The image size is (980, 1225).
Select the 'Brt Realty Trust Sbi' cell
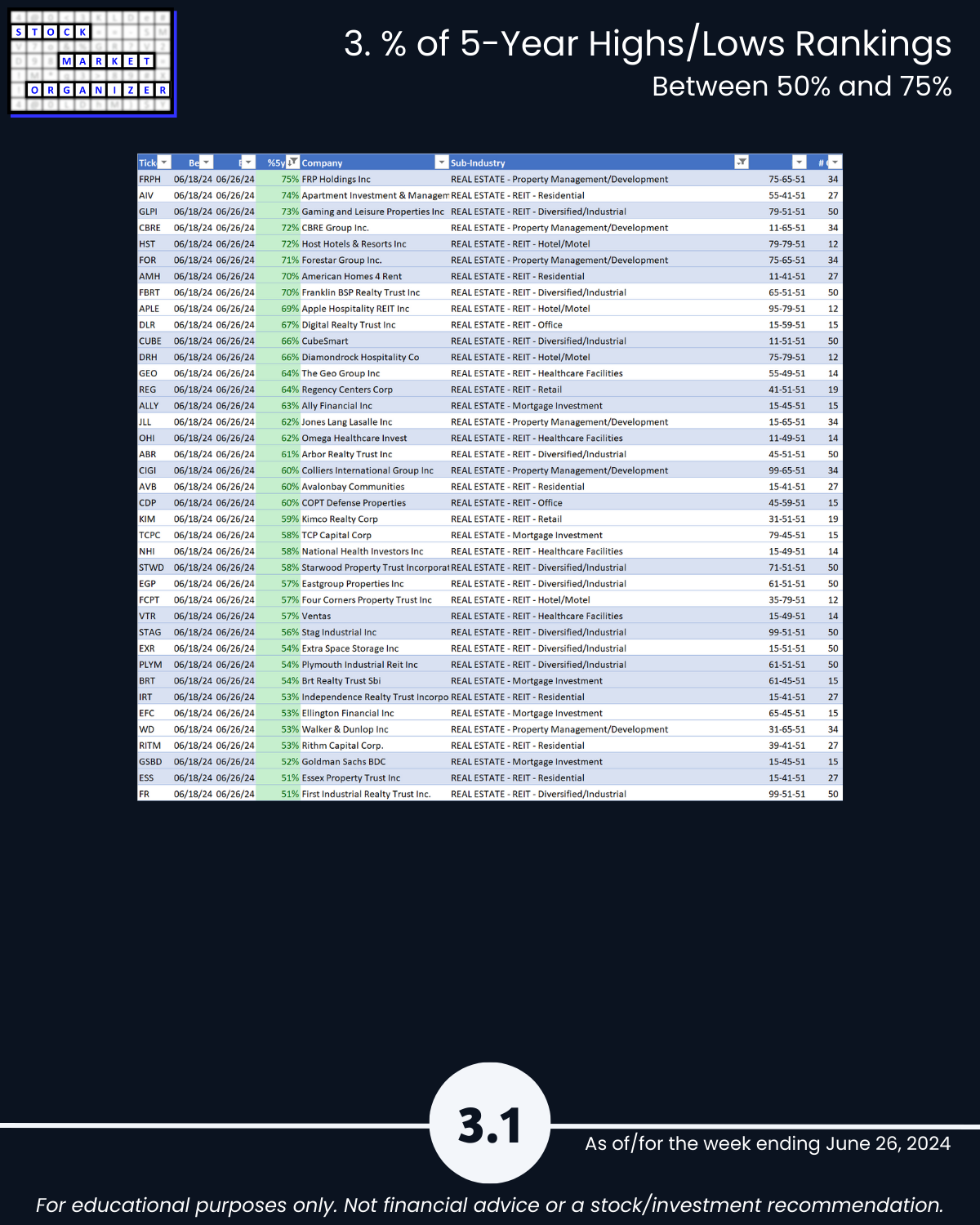click(x=375, y=680)
